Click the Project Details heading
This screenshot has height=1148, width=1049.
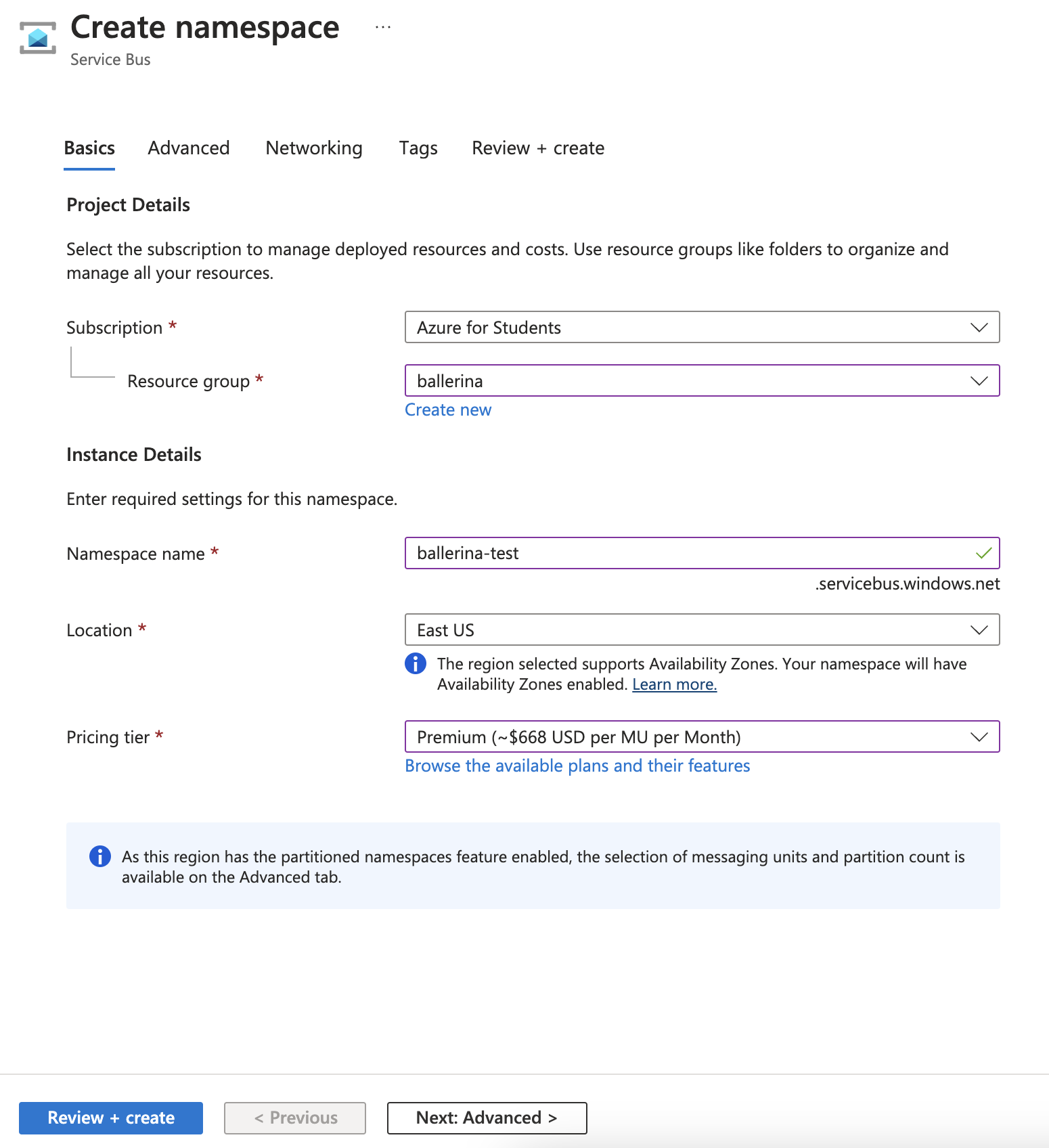128,204
